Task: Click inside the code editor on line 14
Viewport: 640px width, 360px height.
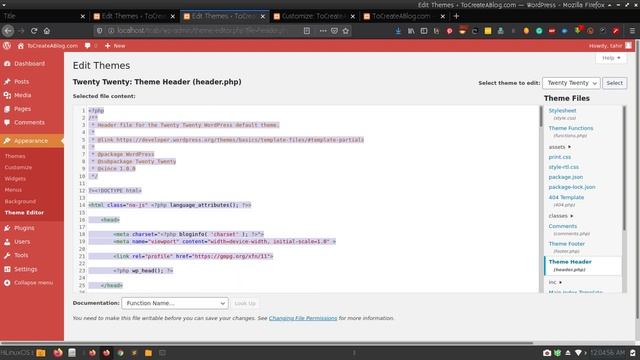Action: pos(313,205)
